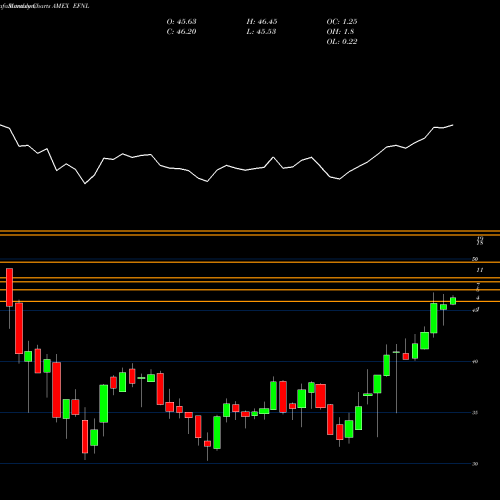Click the 50 price axis label
500x500 pixels.
tap(475, 259)
